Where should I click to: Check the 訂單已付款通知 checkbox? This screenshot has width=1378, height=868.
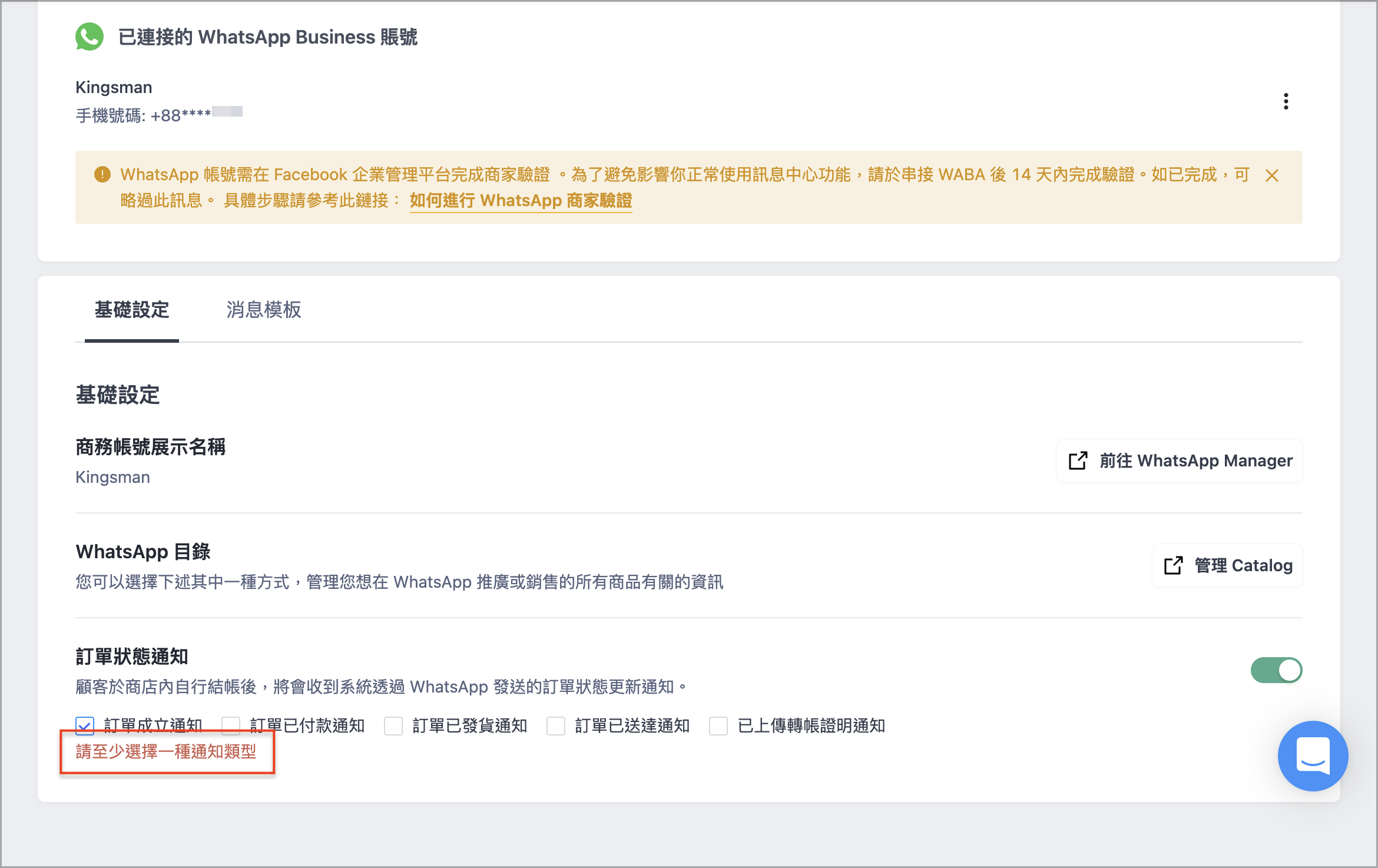pos(231,725)
